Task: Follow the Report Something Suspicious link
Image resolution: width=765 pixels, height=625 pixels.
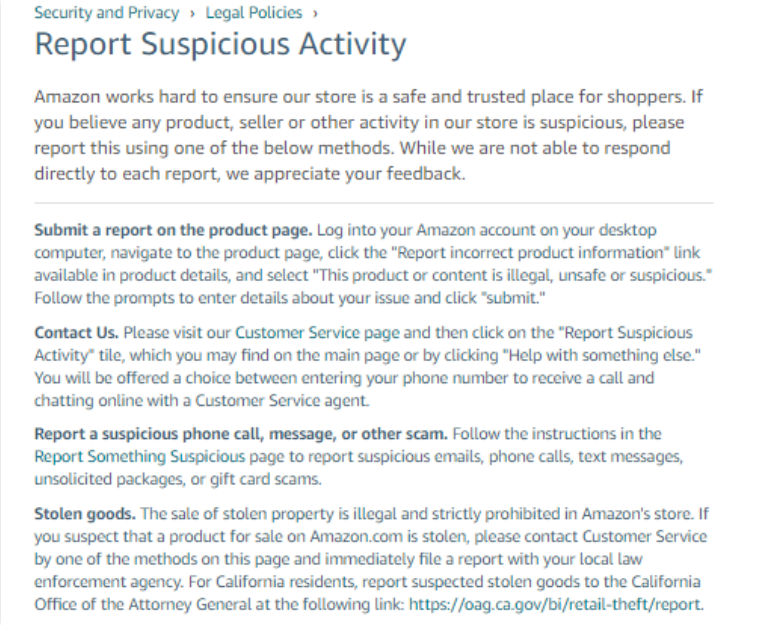Action: point(139,457)
